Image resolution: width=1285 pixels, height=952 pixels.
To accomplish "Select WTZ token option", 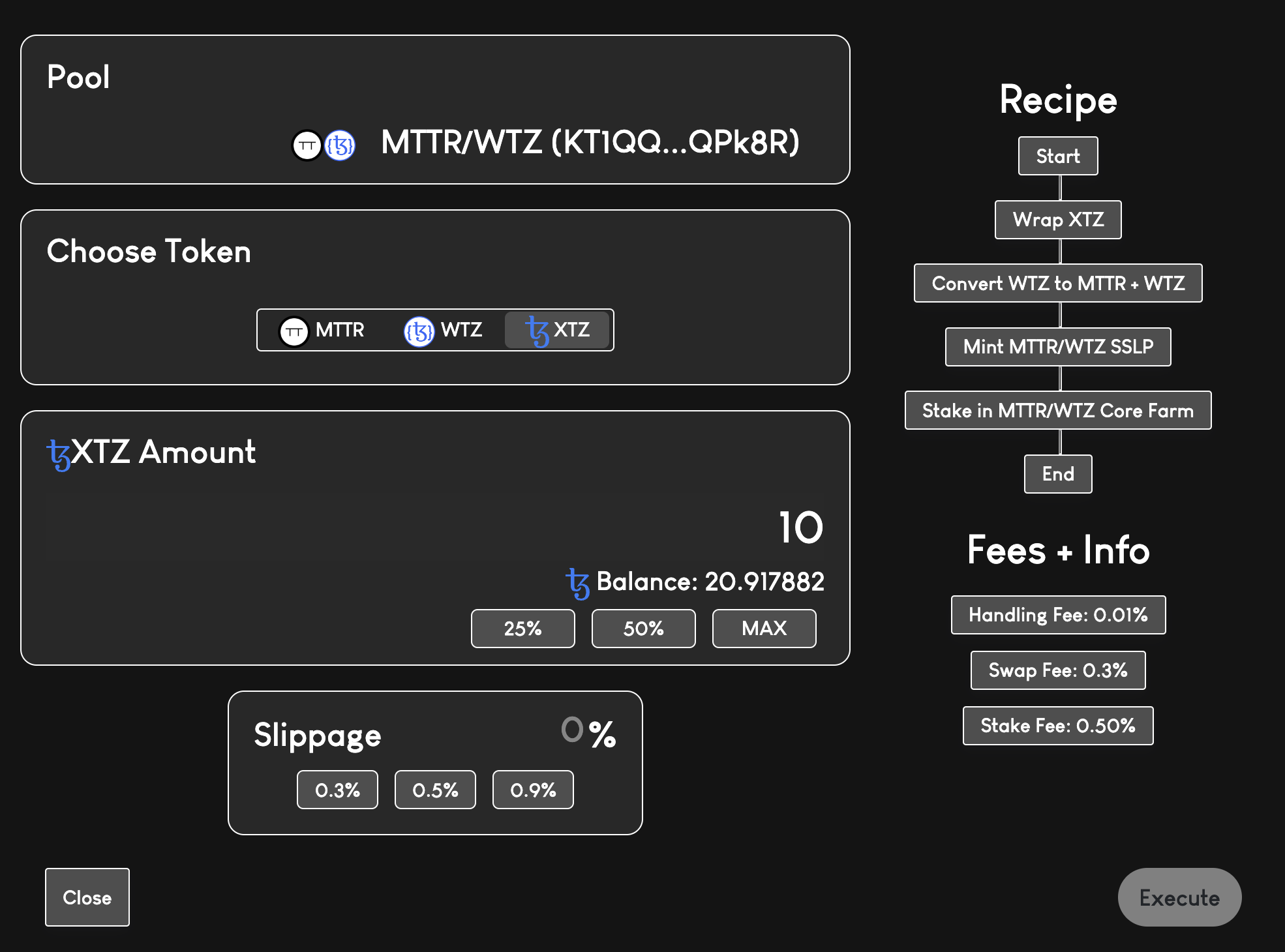I will point(444,331).
